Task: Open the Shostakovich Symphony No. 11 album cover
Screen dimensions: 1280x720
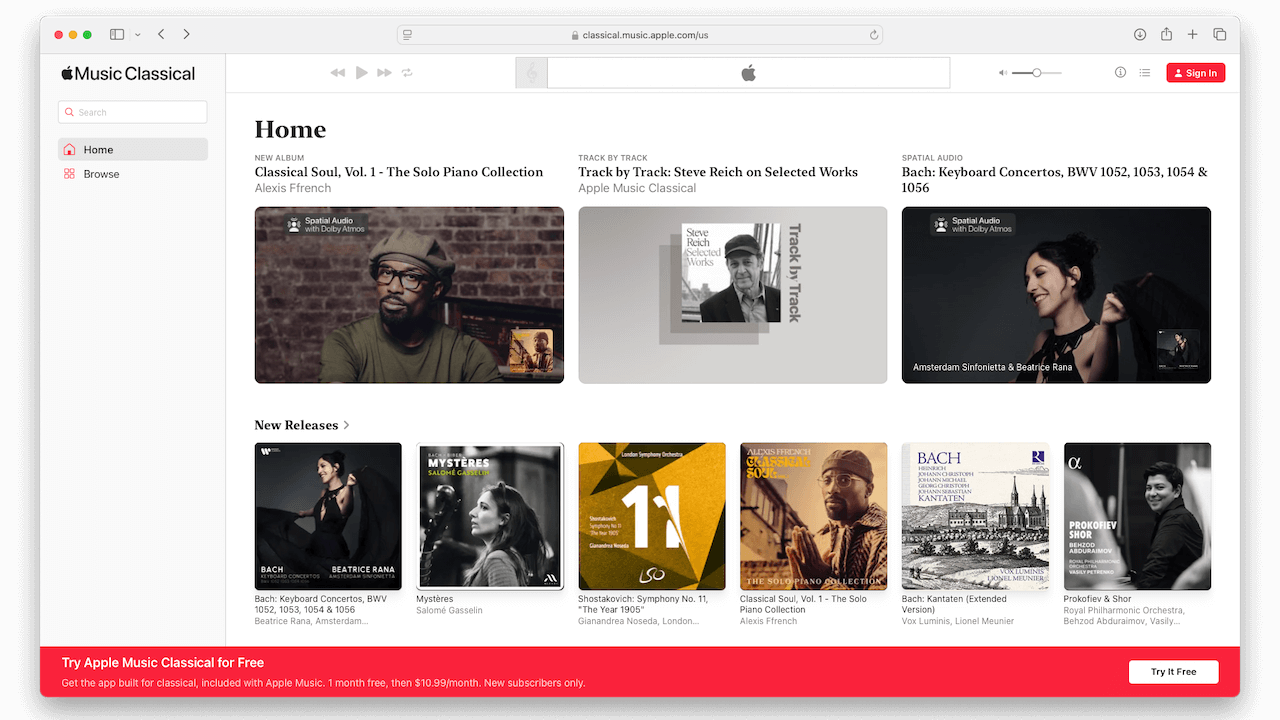Action: pos(652,516)
